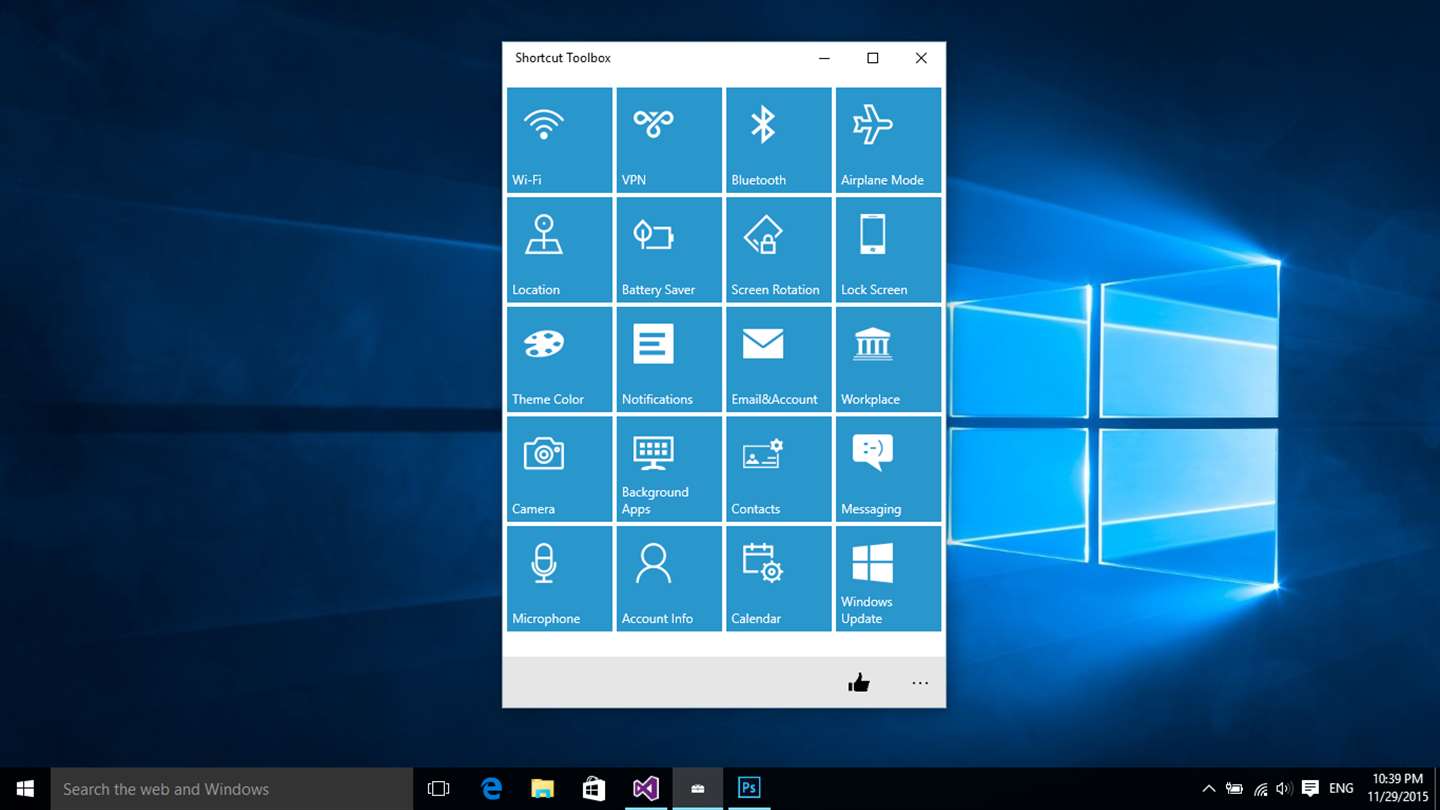Open the wireless network tray icon
Viewport: 1440px width, 810px height.
[x=1260, y=789]
